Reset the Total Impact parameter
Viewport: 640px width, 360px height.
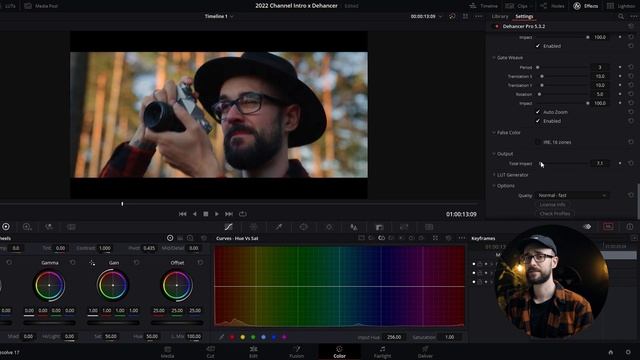631,163
